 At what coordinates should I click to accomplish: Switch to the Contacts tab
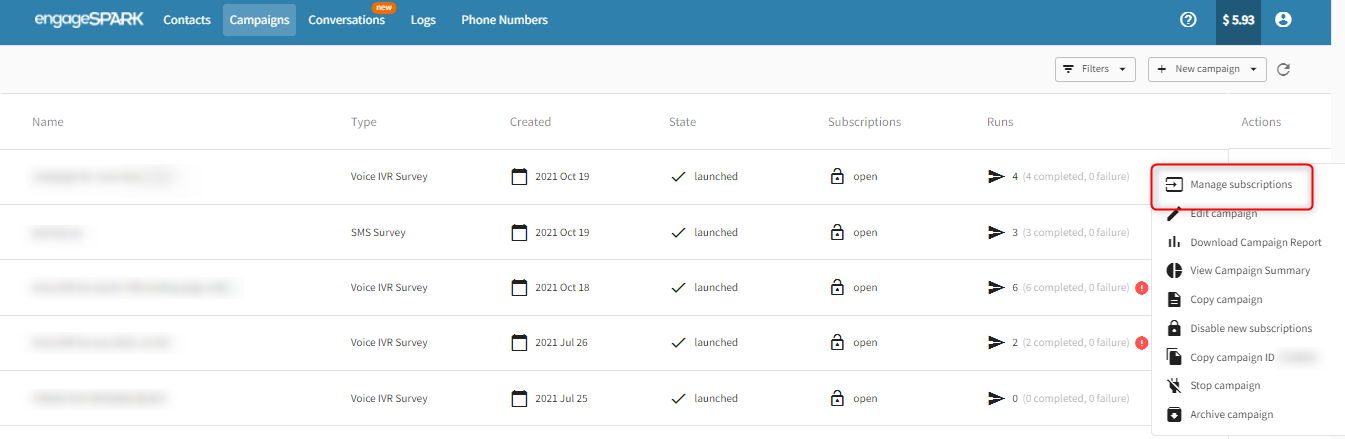(187, 20)
